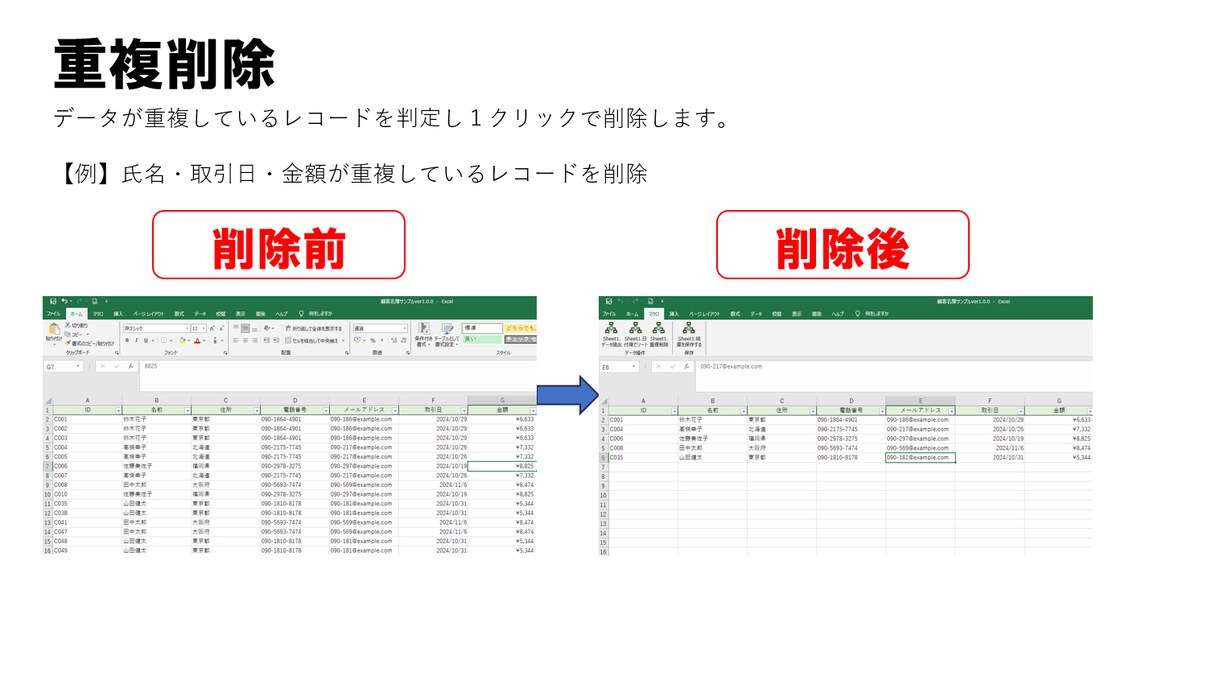Click the fx insert-function icon in 削除後 Excel
Screen dimensions: 1220x684
pos(686,366)
